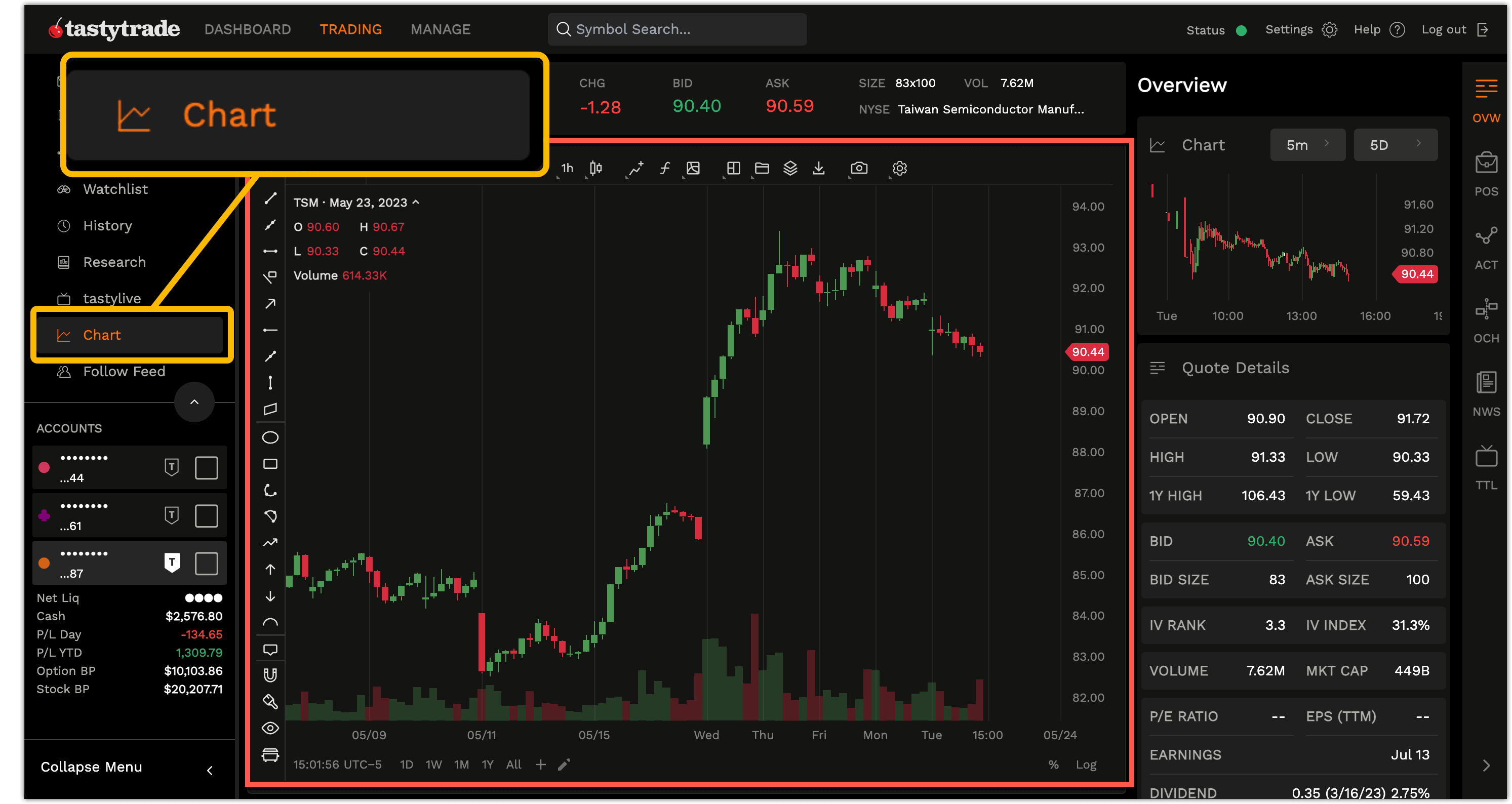
Task: Open the 5m interval dropdown in Overview
Action: pos(1308,144)
